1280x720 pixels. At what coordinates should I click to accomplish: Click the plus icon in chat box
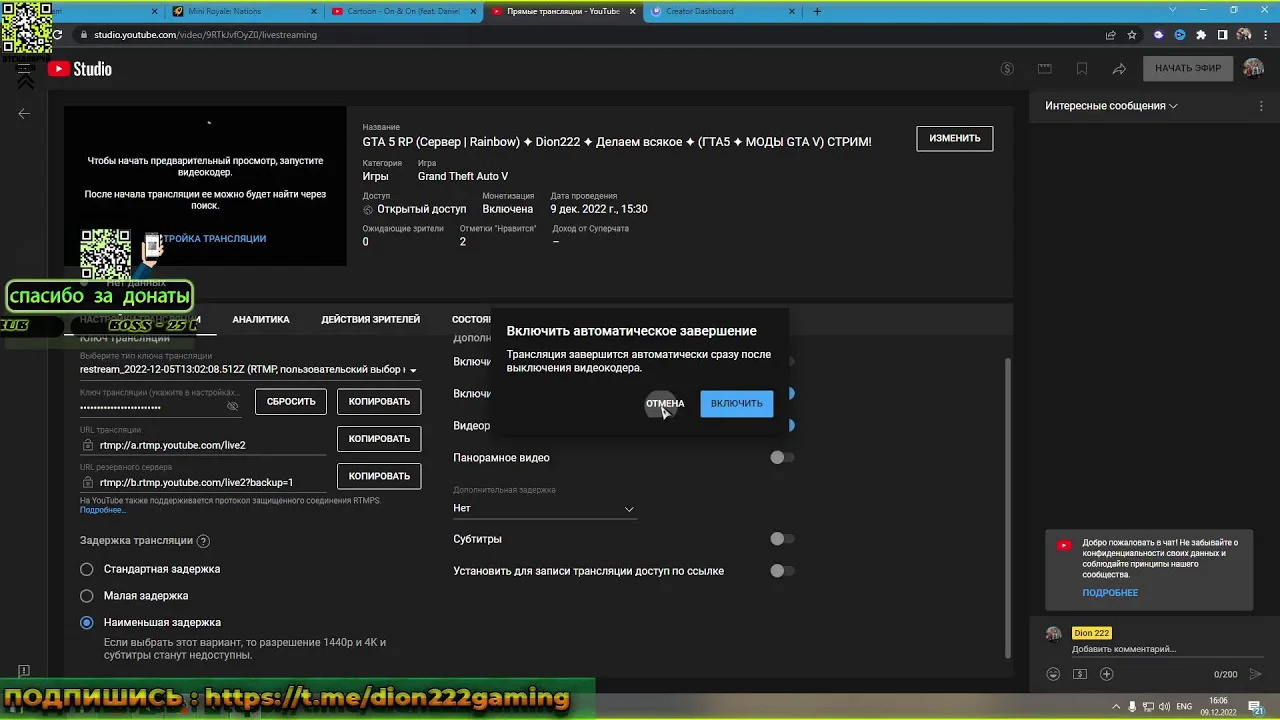1106,674
